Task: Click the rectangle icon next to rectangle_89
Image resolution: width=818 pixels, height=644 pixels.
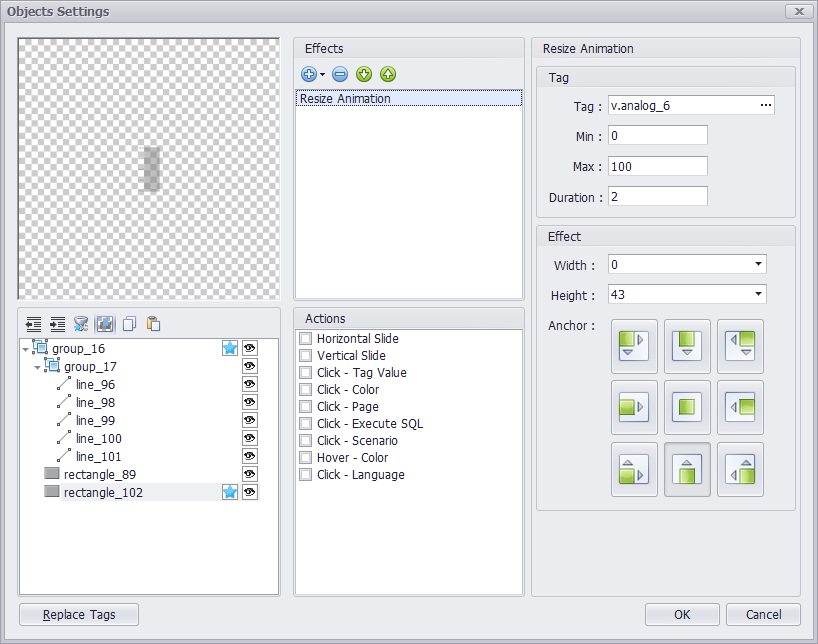Action: coord(52,473)
